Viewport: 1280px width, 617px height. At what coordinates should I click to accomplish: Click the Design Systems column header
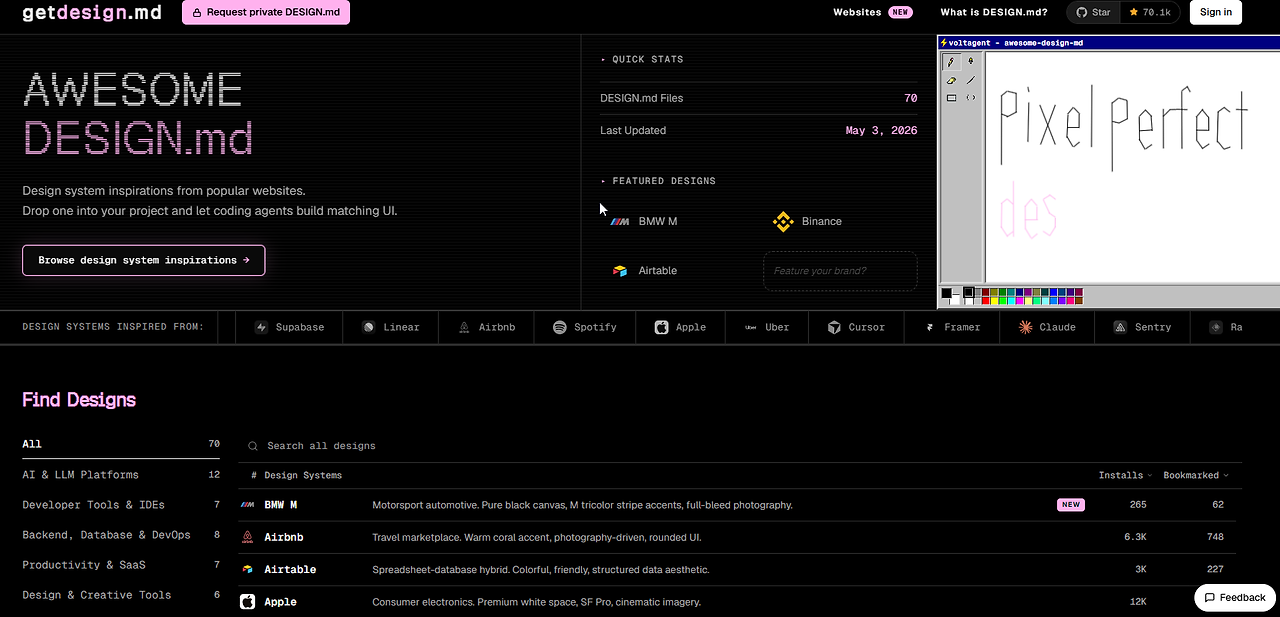[303, 475]
